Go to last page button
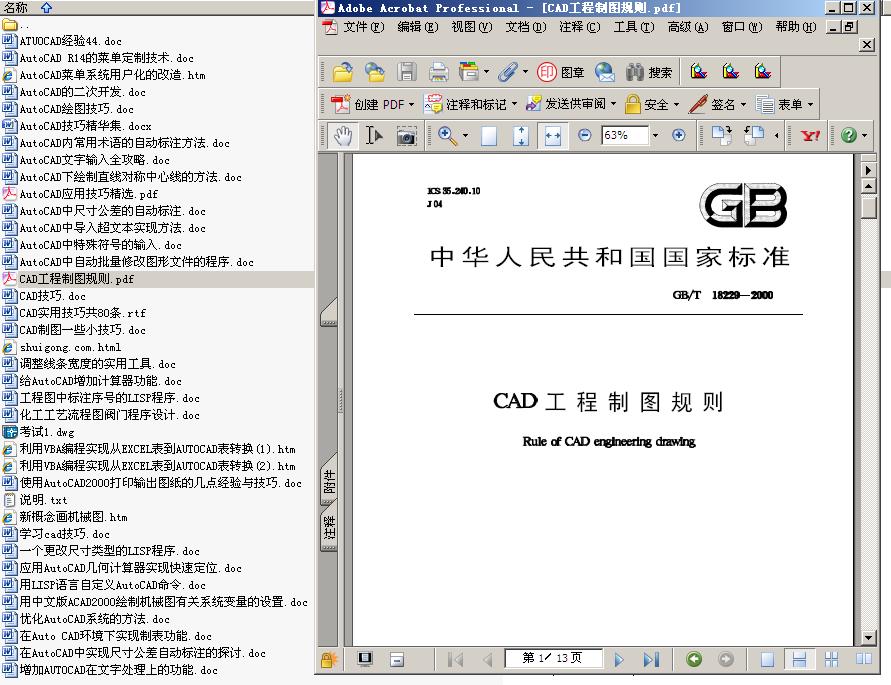 (651, 659)
